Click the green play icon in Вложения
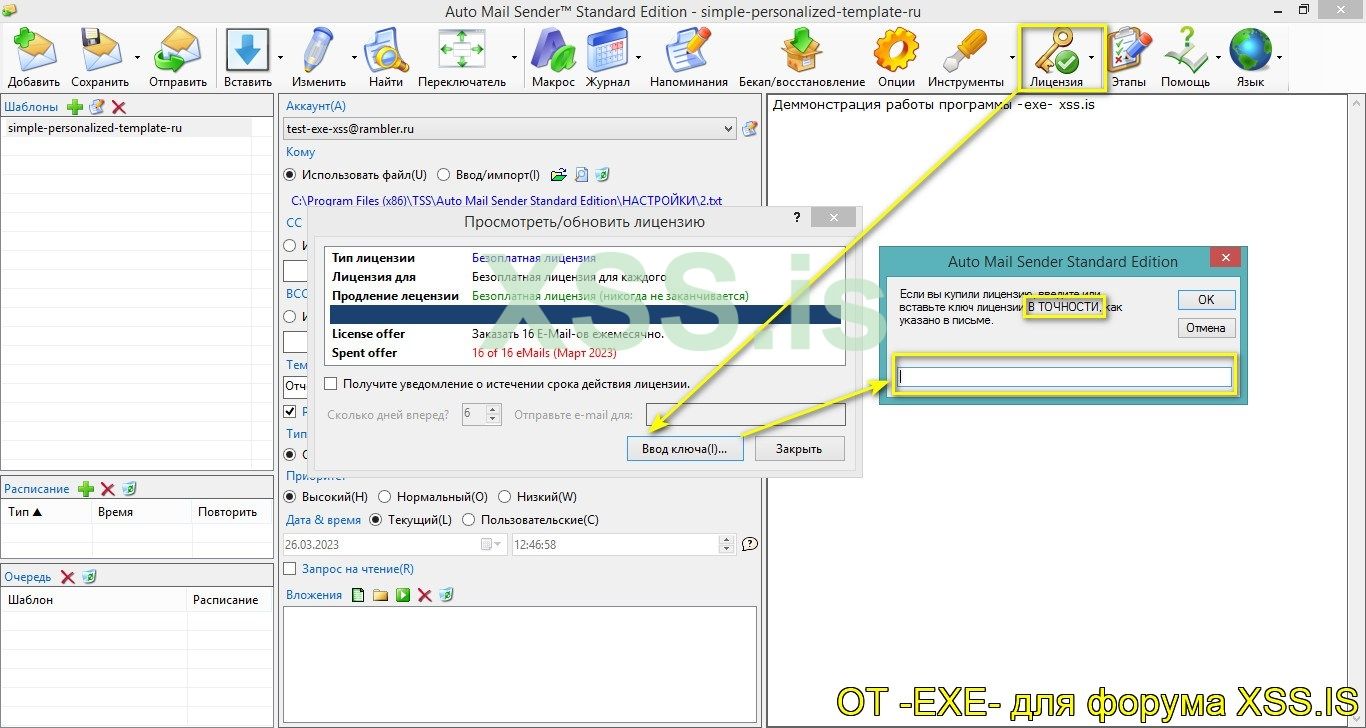The width and height of the screenshot is (1366, 728). click(x=402, y=595)
